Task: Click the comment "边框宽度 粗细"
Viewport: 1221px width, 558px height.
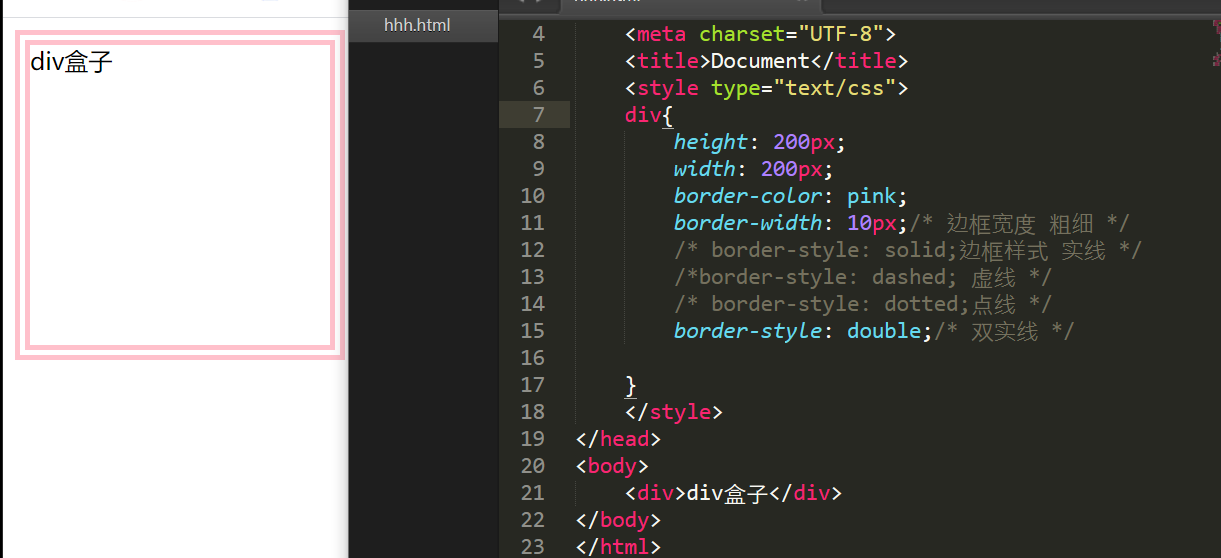Action: coord(1019,223)
